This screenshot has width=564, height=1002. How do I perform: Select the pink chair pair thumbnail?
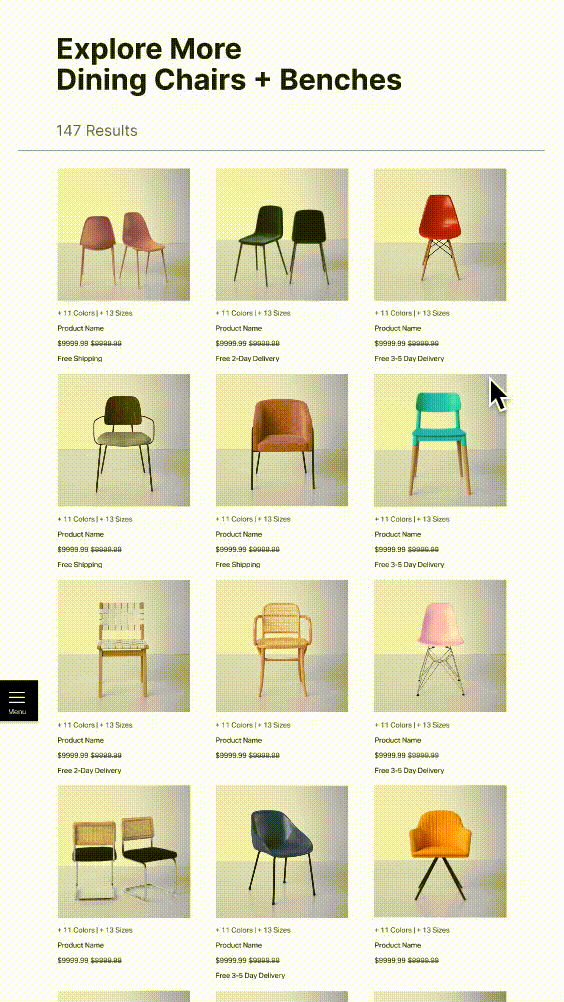[124, 235]
